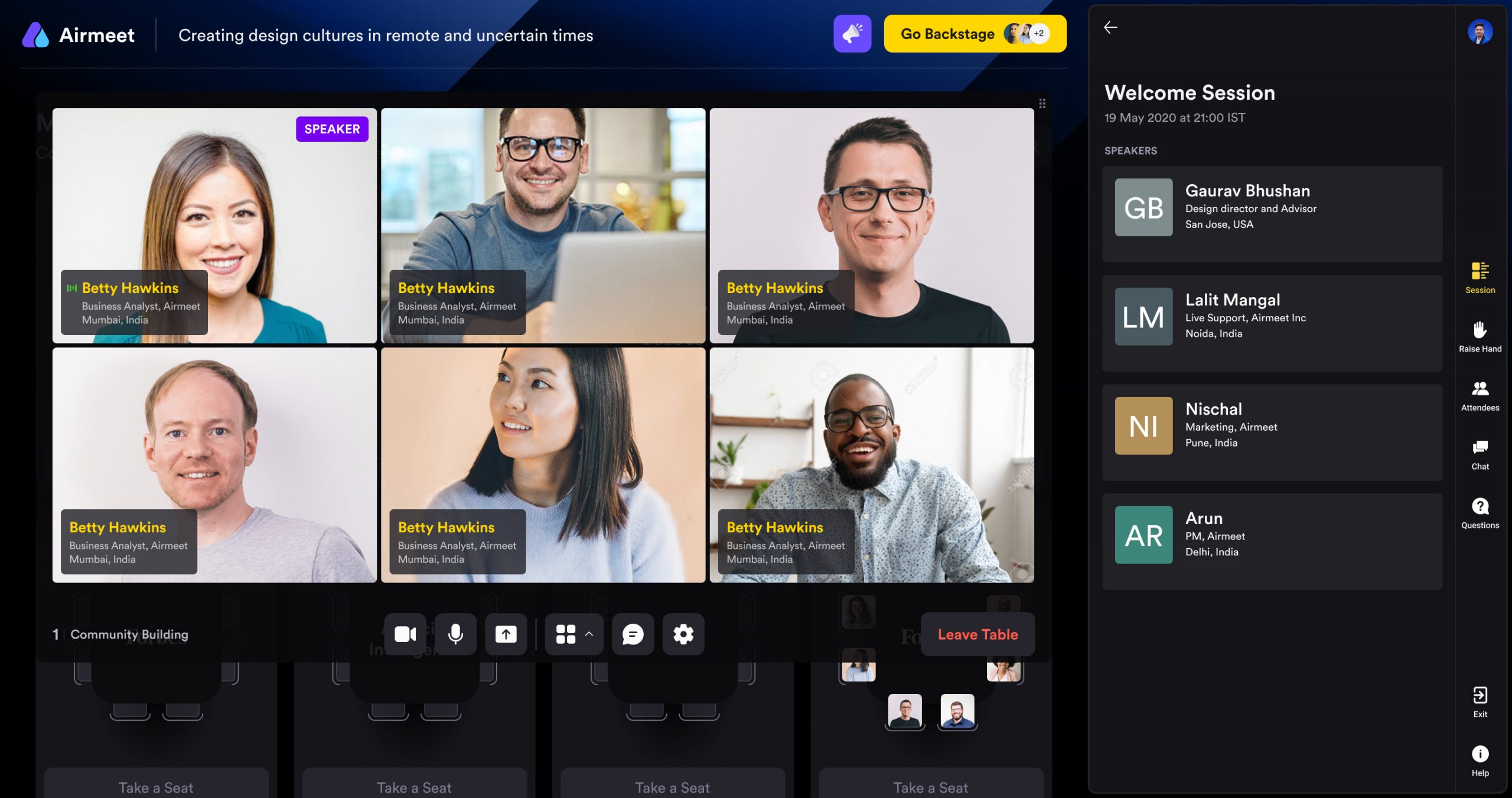Click the bottom-right seated bearded man avatar
Screen dimensions: 1512x798
click(957, 711)
